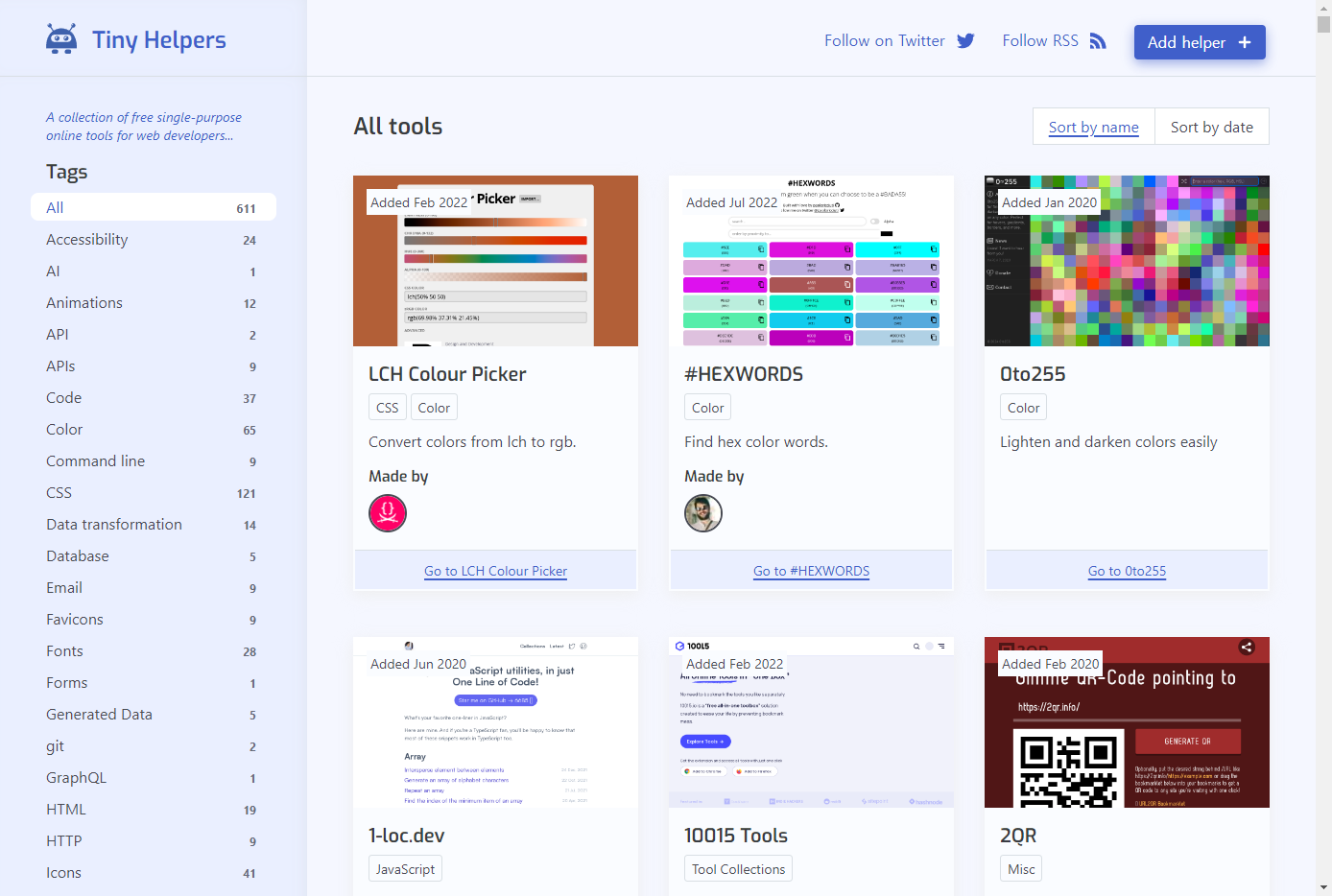Click the Misc tag on 2QR card
Image resolution: width=1332 pixels, height=896 pixels.
coord(1021,869)
